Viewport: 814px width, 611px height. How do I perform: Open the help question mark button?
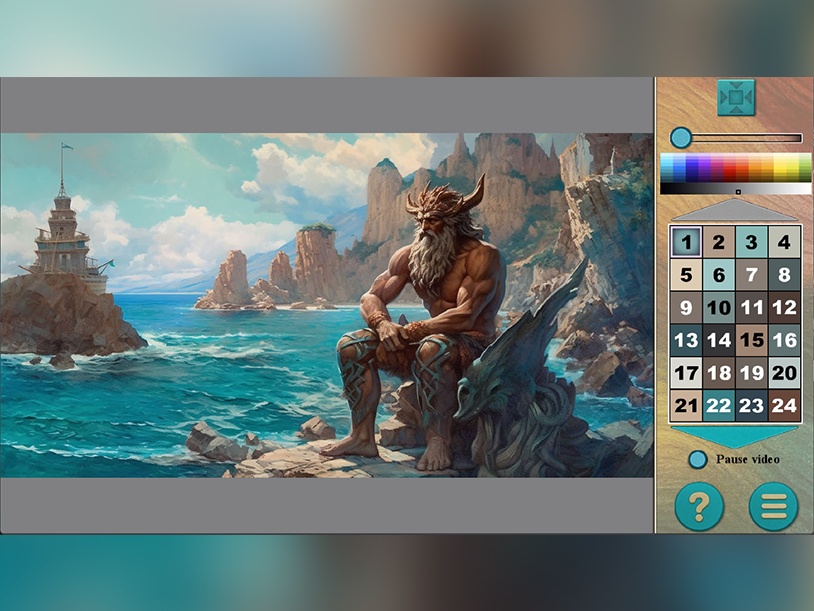coord(699,506)
